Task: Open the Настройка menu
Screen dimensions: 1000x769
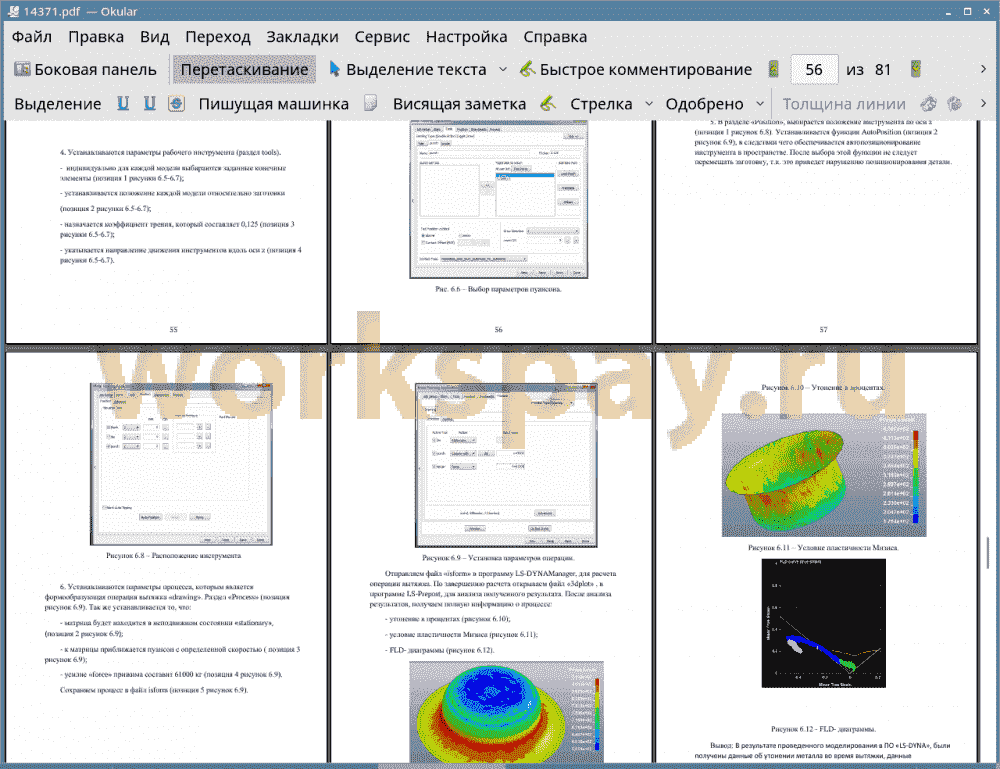Action: (466, 37)
